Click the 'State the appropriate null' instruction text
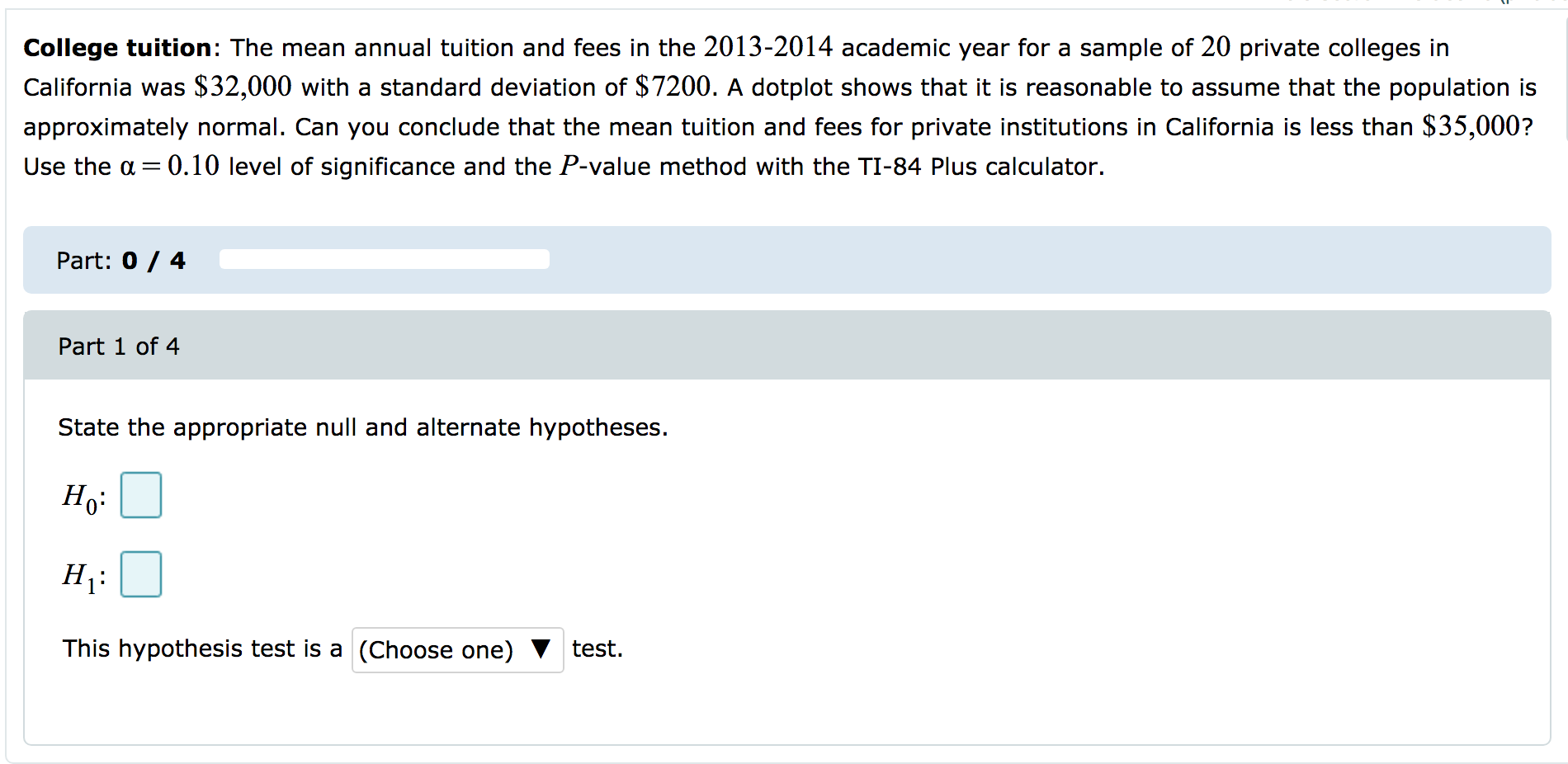 (x=362, y=427)
